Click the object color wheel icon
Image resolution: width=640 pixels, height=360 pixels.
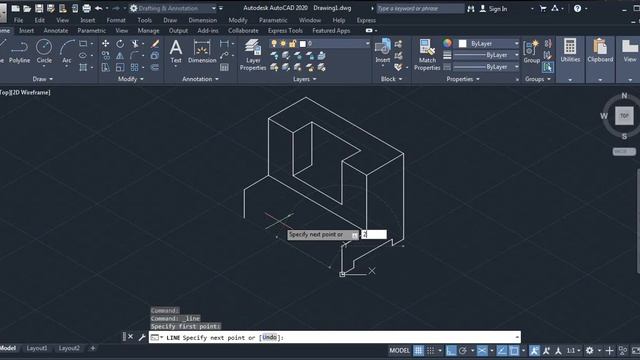447,43
